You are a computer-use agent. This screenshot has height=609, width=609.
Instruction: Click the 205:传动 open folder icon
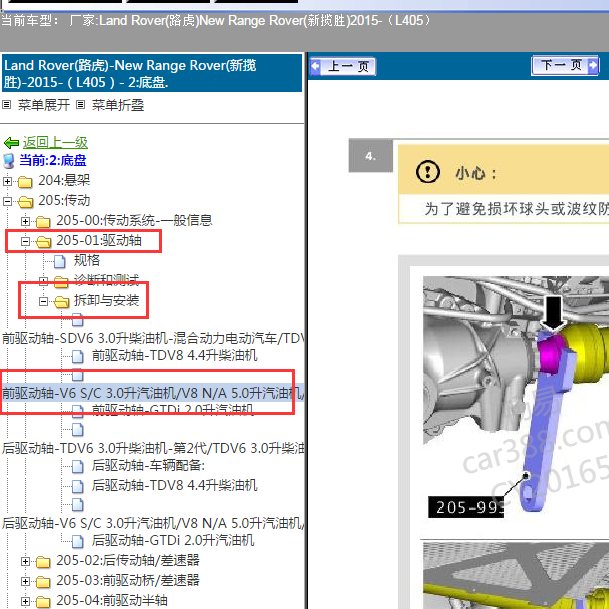25,202
